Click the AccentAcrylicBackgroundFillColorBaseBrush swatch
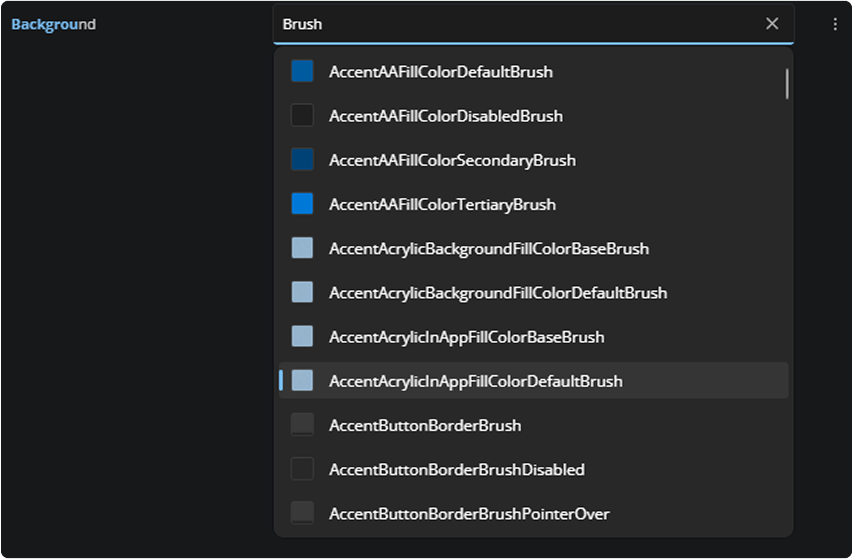Viewport: 853px width, 559px height. [302, 248]
